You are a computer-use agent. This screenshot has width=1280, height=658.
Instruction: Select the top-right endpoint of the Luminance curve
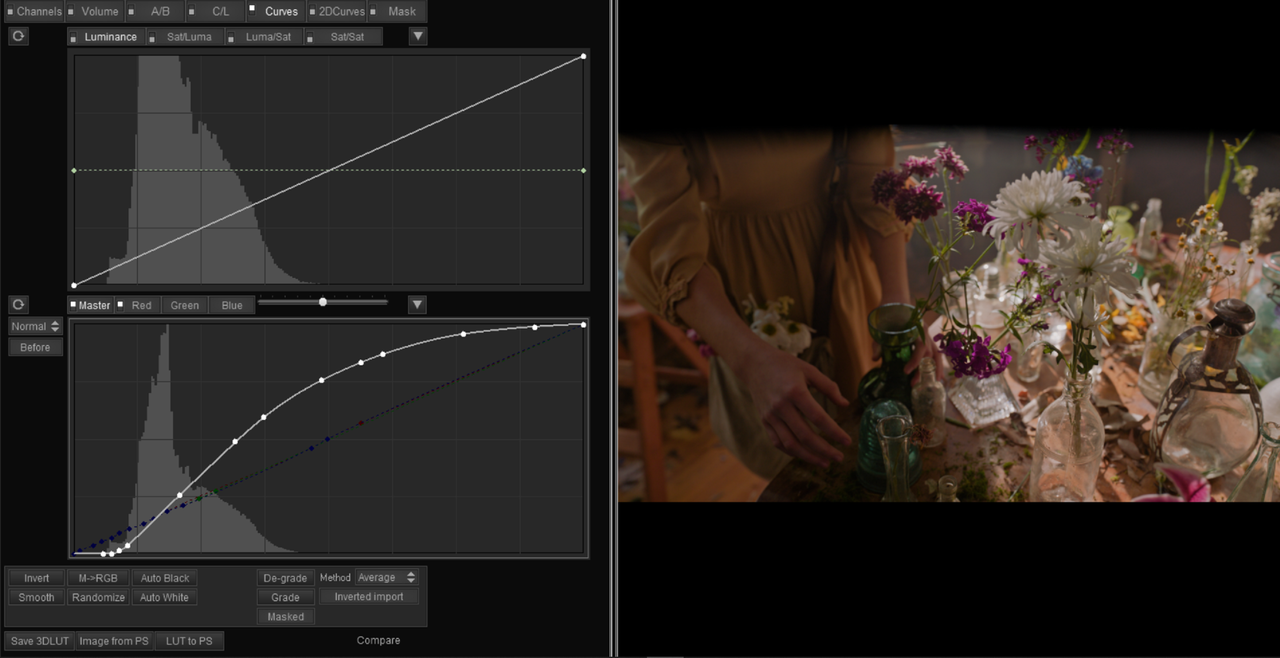pos(583,56)
